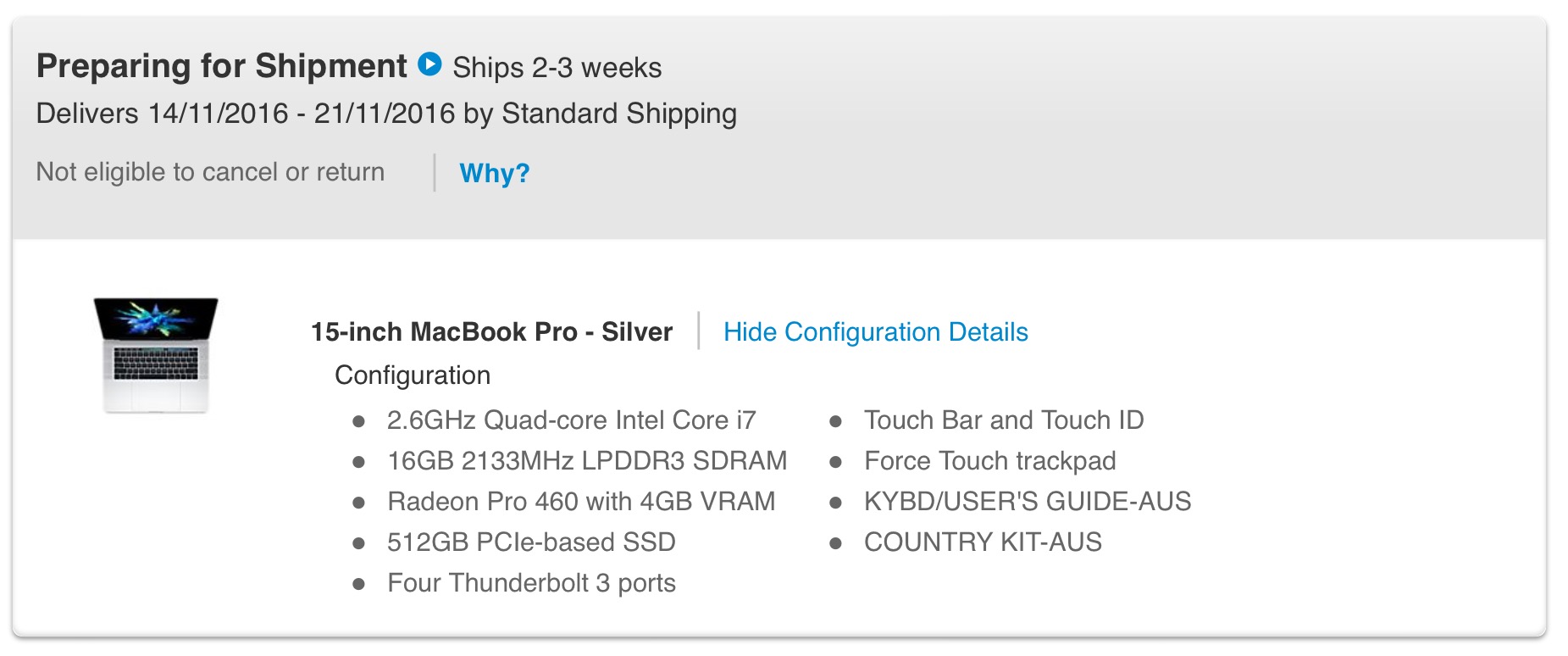
Task: Select the KYBD/USER'S GUIDE-AUS item
Action: click(x=1028, y=502)
